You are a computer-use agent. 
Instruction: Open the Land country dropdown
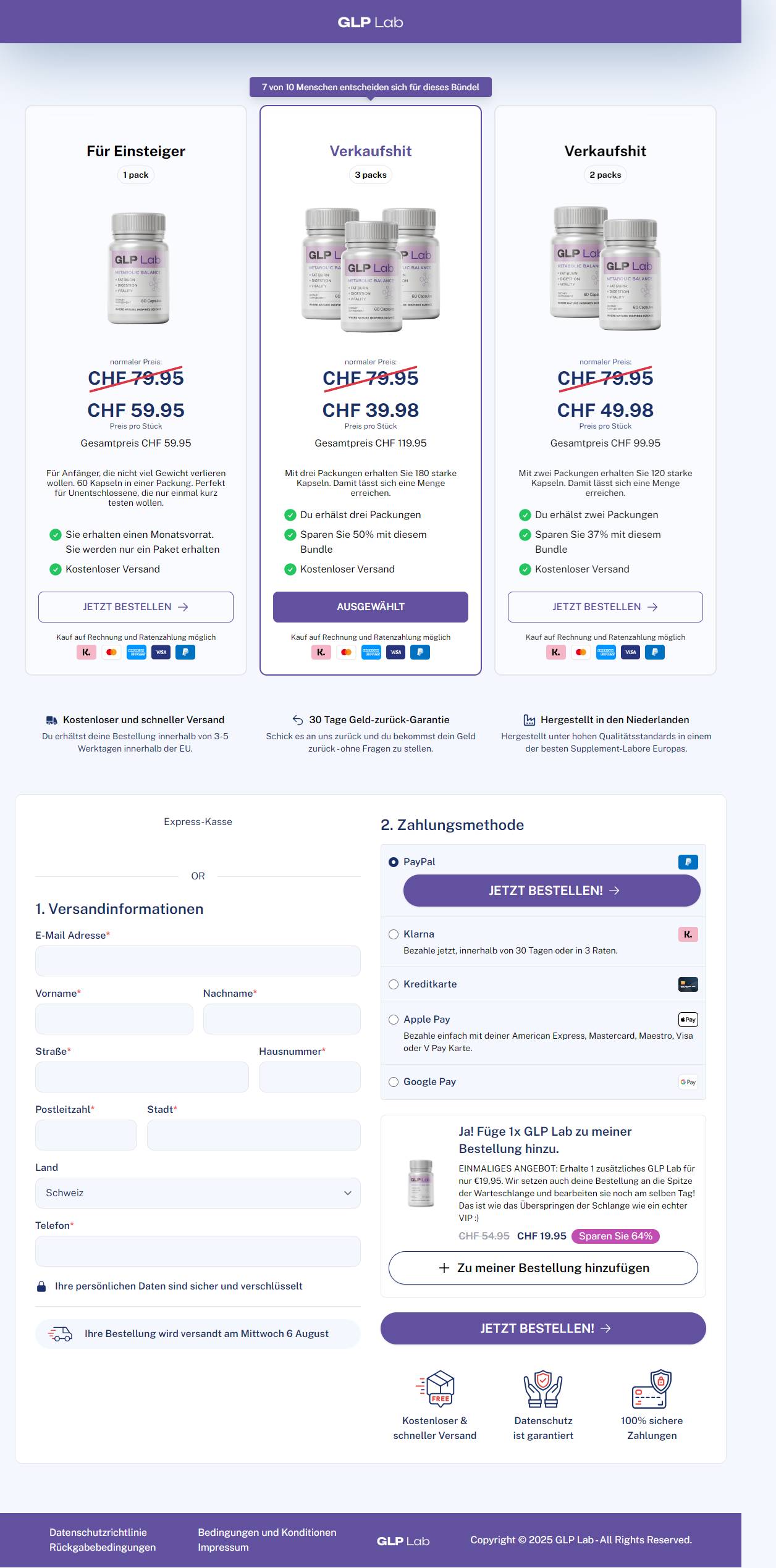pos(198,1193)
